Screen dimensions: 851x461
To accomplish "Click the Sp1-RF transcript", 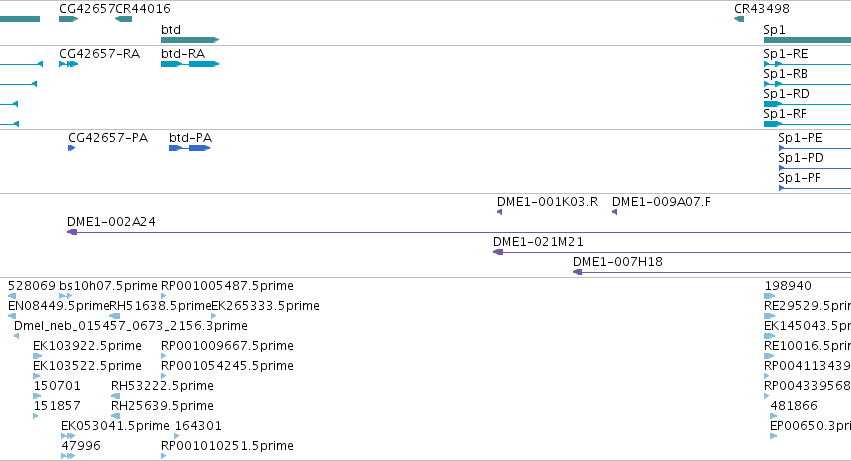I will click(807, 124).
